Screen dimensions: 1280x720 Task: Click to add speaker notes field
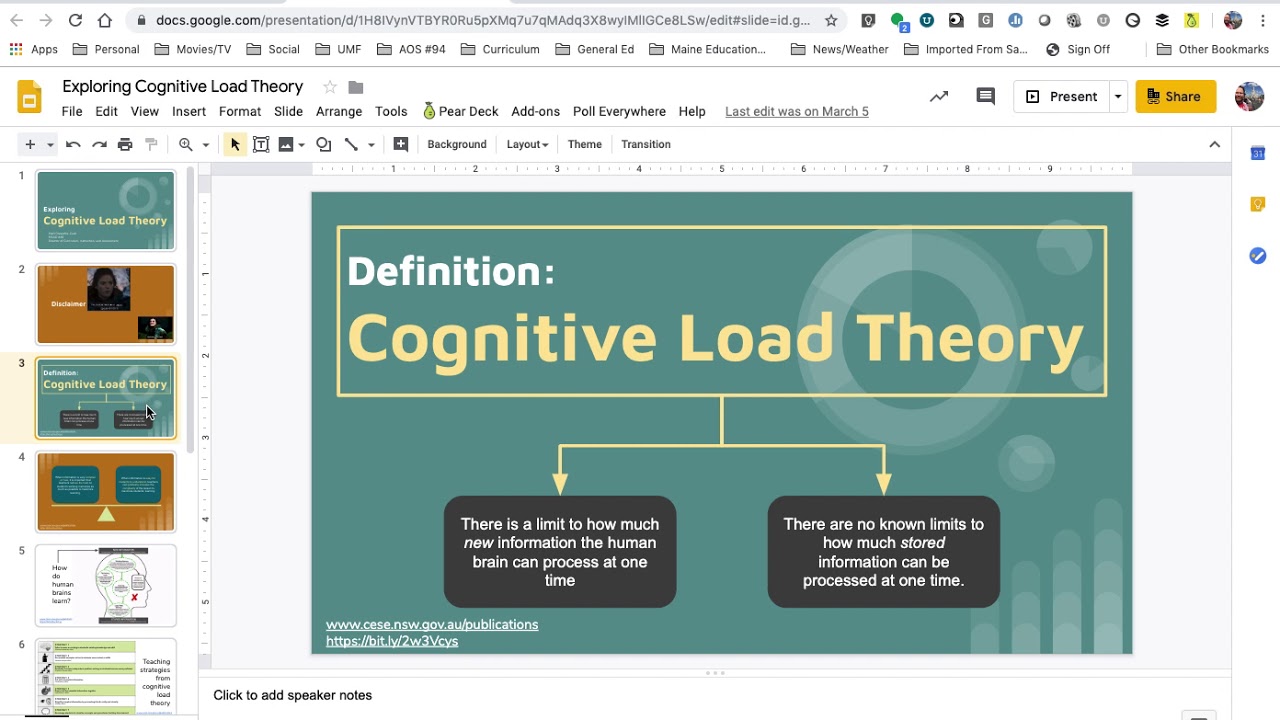(715, 695)
